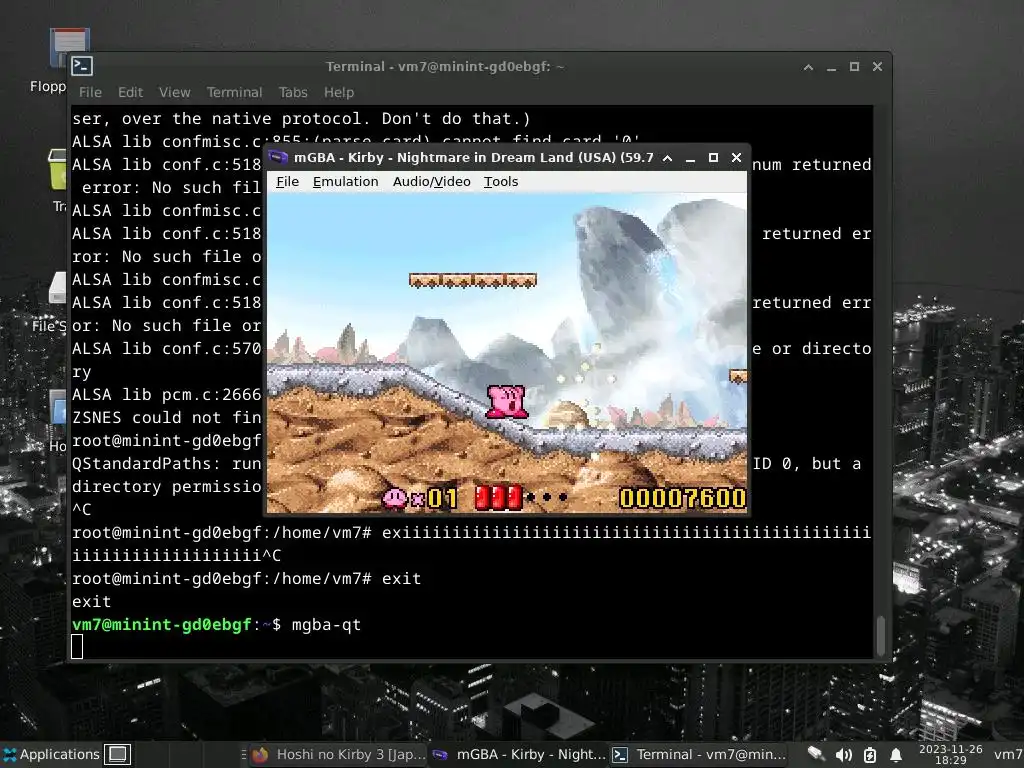This screenshot has width=1024, height=768.
Task: Open the Tabs menu in Terminal
Action: [x=293, y=92]
